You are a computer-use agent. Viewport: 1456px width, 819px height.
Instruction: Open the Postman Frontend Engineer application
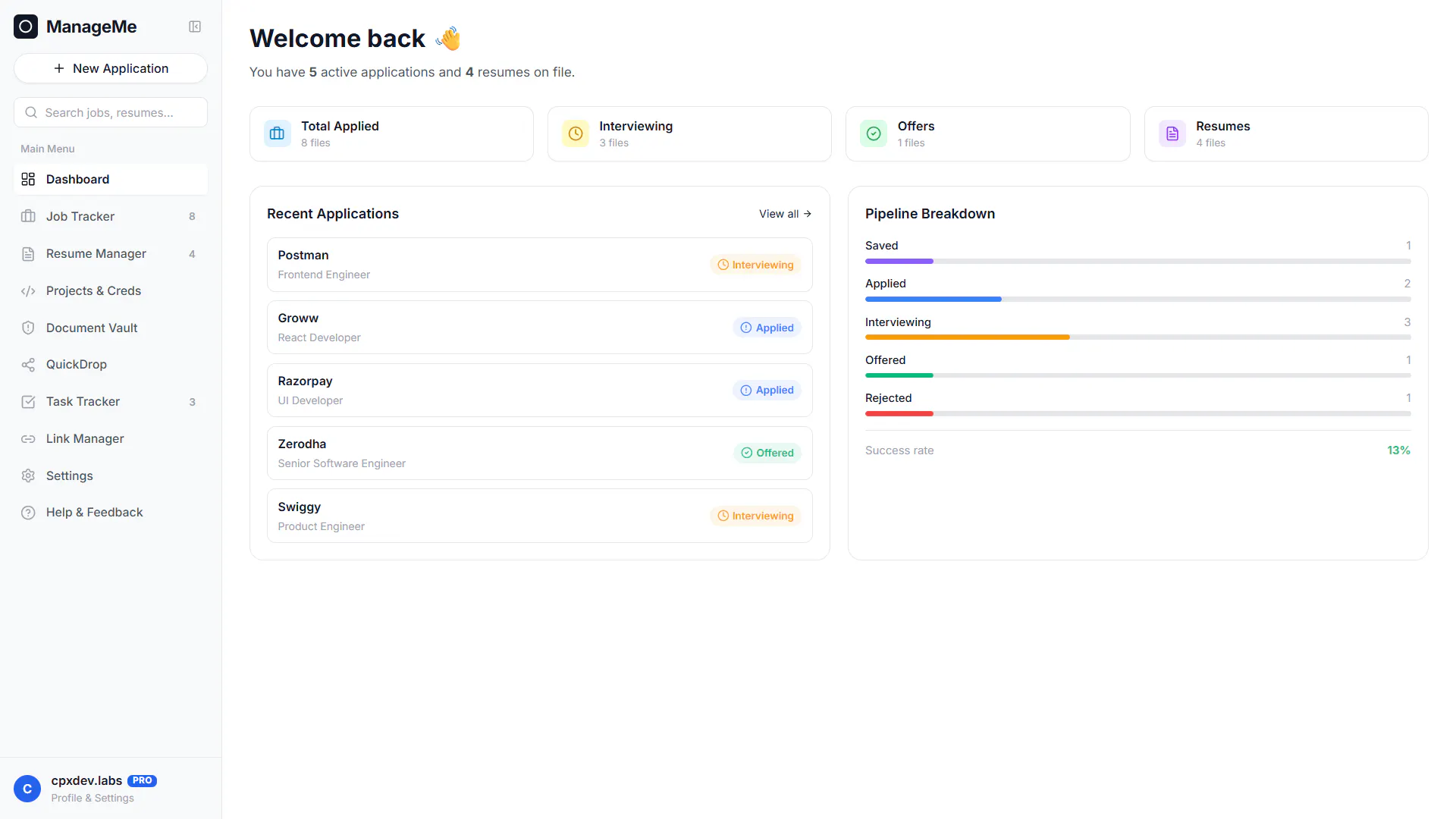click(539, 265)
